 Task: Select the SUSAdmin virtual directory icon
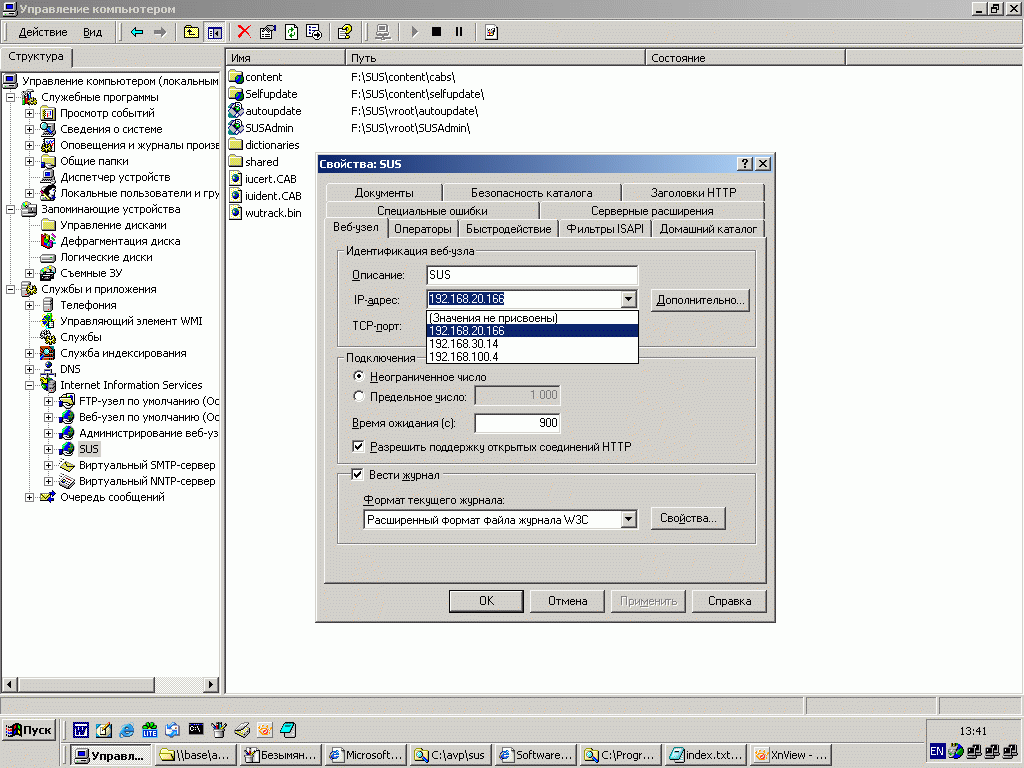coord(236,128)
